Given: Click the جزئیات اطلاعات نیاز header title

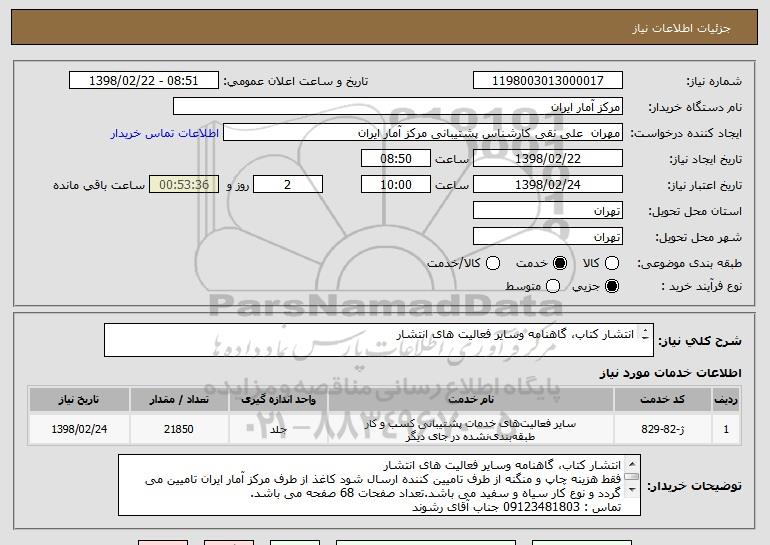Looking at the screenshot, I should [x=681, y=28].
